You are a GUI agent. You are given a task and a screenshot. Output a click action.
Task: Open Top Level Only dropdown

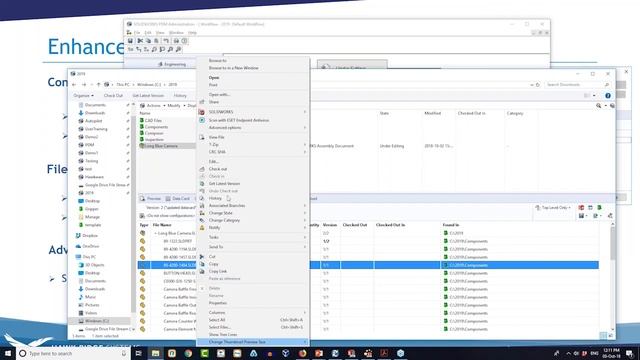tap(553, 208)
